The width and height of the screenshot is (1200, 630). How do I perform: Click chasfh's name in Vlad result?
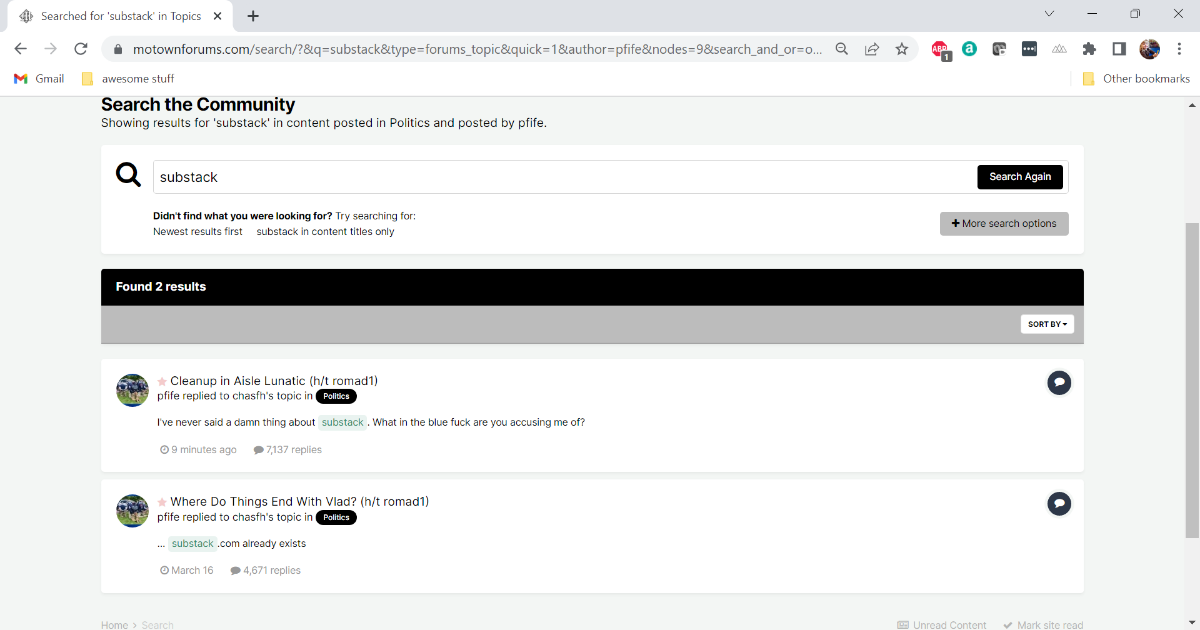(x=253, y=517)
